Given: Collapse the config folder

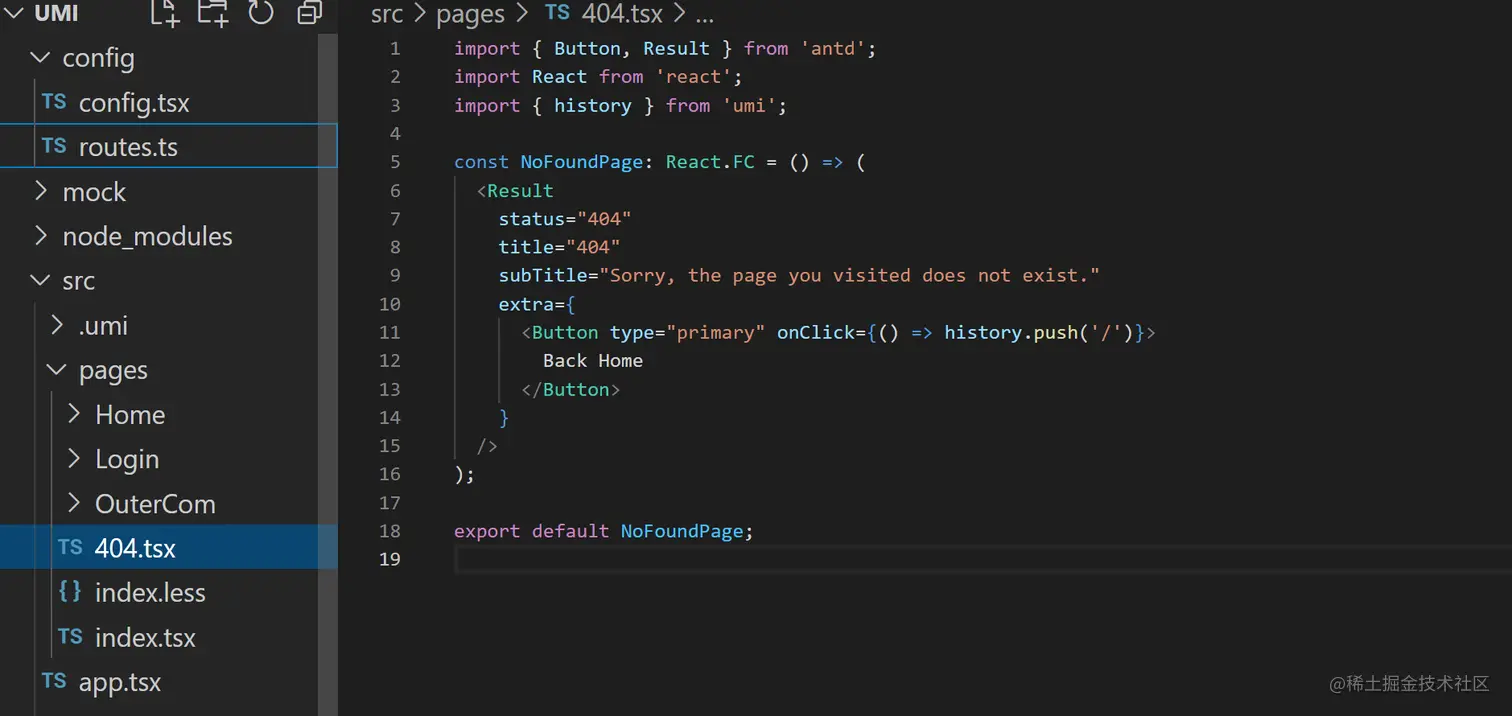Looking at the screenshot, I should (x=40, y=58).
